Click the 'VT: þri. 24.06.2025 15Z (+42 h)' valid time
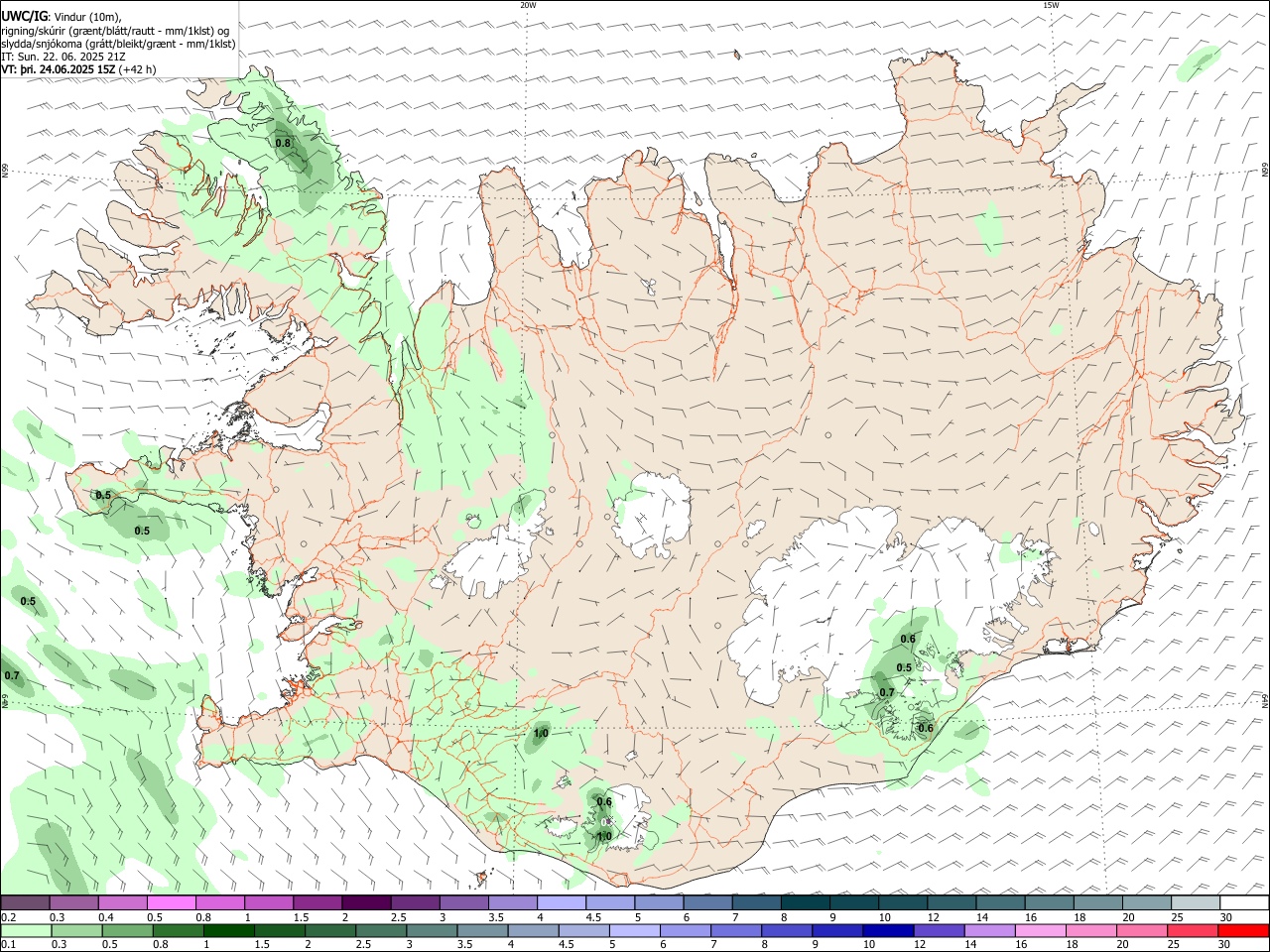The height and width of the screenshot is (952, 1270). [x=78, y=69]
